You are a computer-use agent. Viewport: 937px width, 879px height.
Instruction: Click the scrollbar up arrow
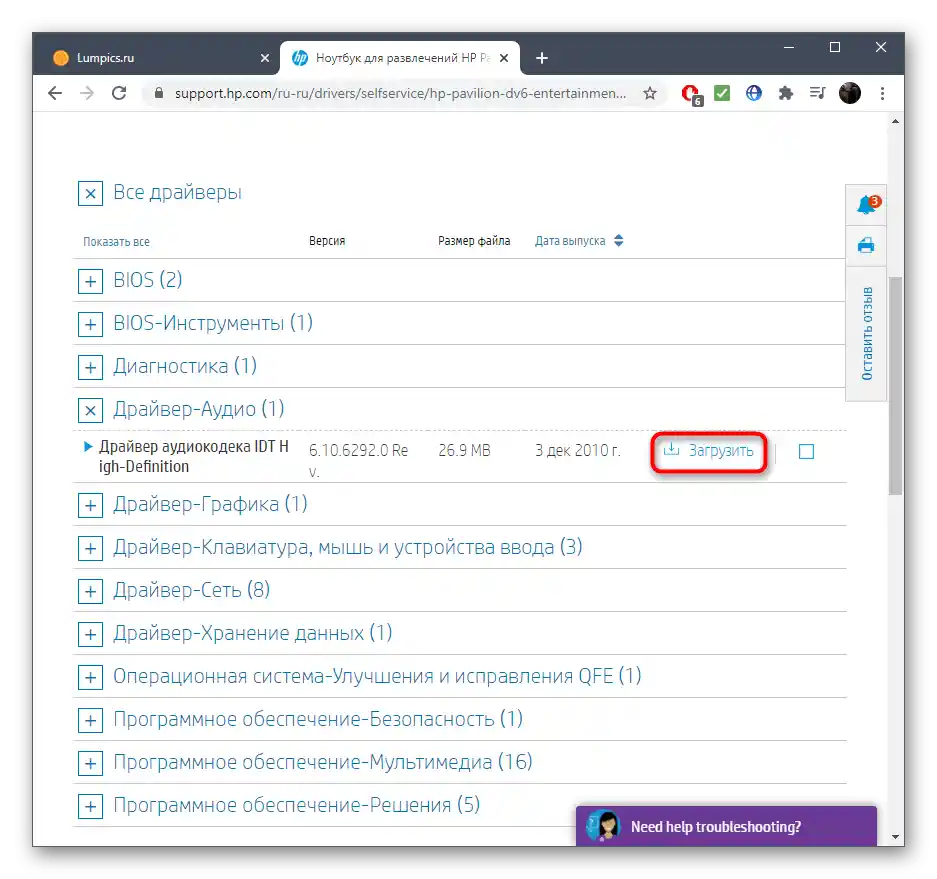(x=895, y=121)
